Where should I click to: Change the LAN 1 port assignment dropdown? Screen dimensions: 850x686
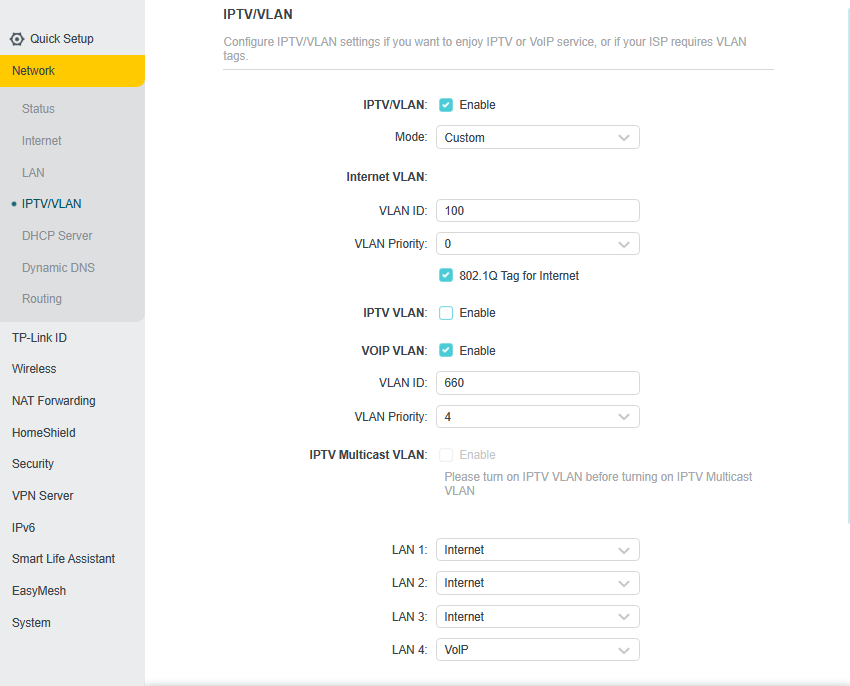(537, 550)
